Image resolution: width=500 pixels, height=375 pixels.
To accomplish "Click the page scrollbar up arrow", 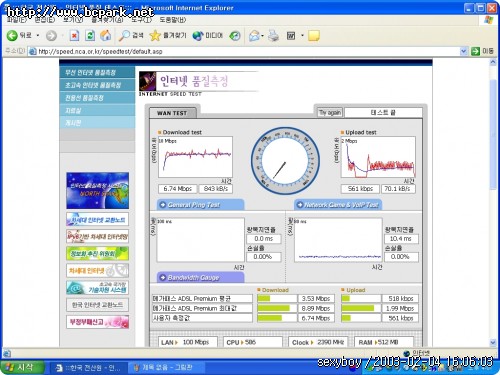I will click(x=493, y=62).
